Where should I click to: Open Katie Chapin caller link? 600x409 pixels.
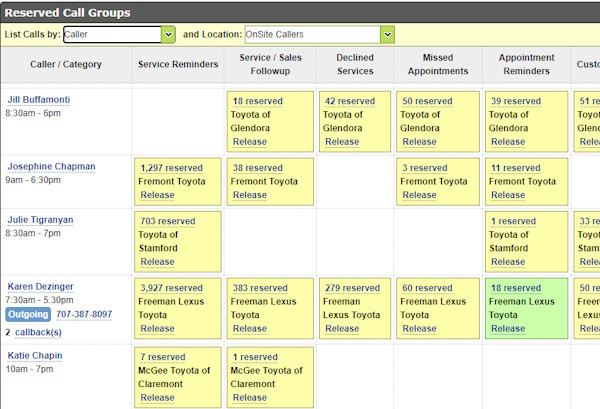click(x=35, y=355)
